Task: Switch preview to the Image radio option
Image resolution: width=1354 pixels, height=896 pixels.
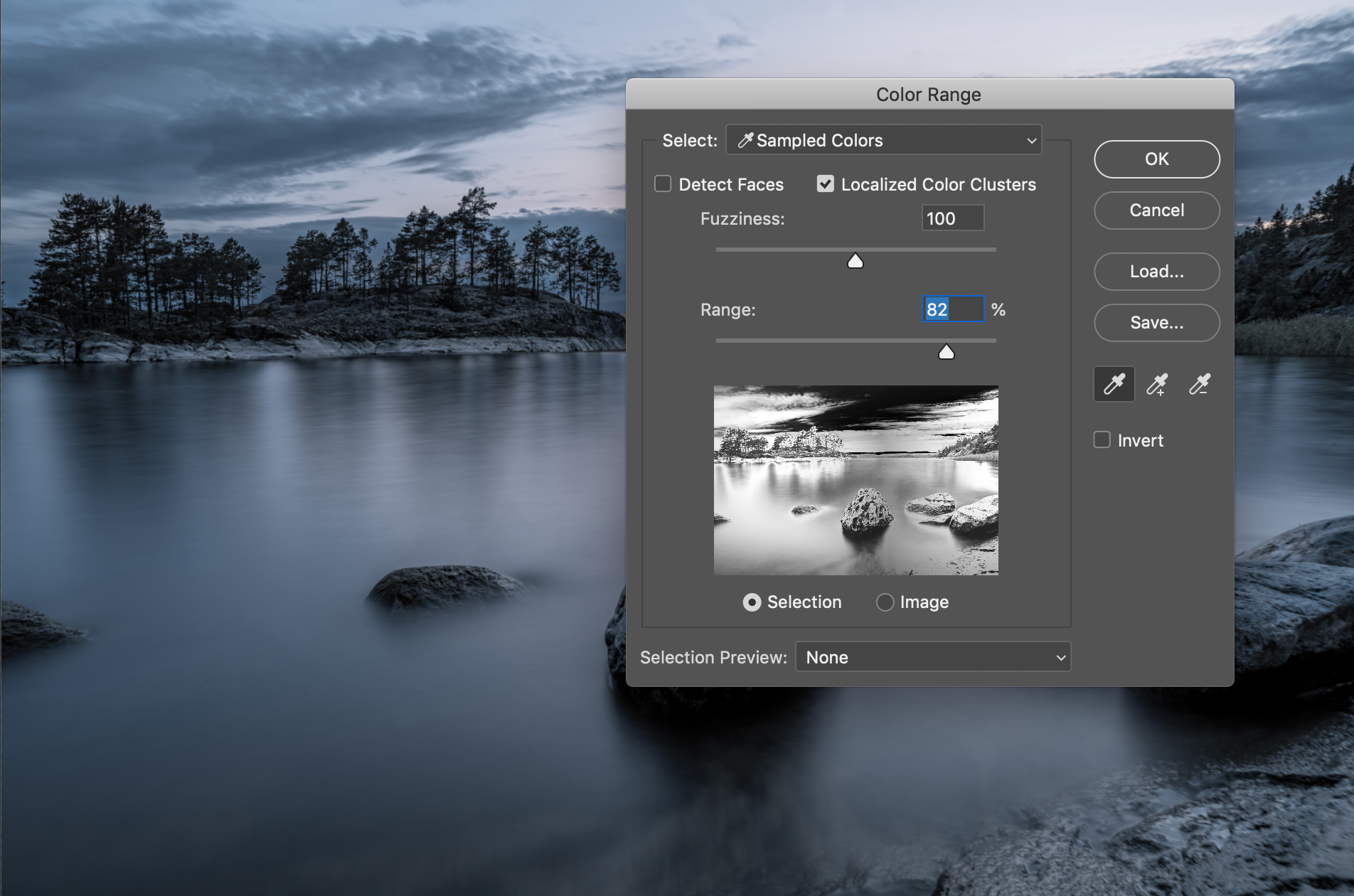Action: [x=885, y=602]
